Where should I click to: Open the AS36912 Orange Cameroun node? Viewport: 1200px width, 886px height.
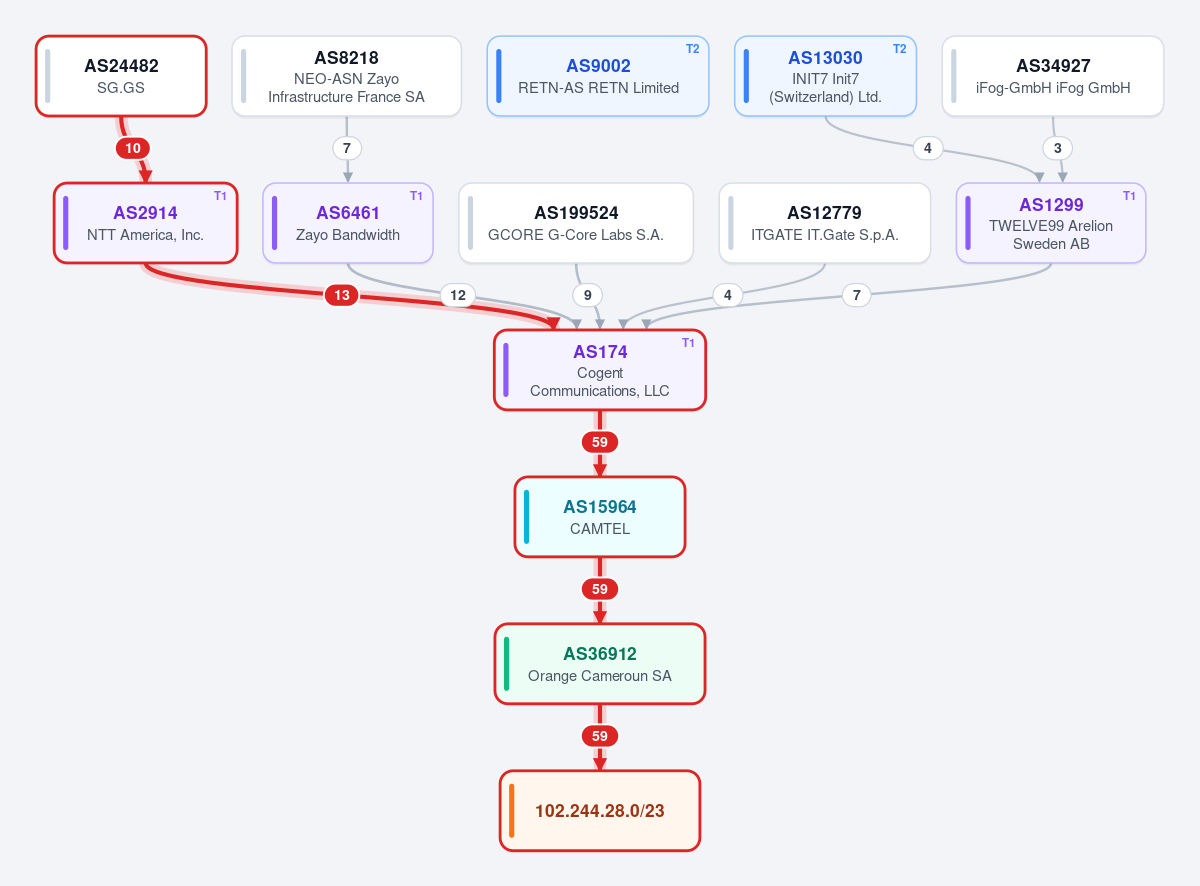click(x=600, y=664)
